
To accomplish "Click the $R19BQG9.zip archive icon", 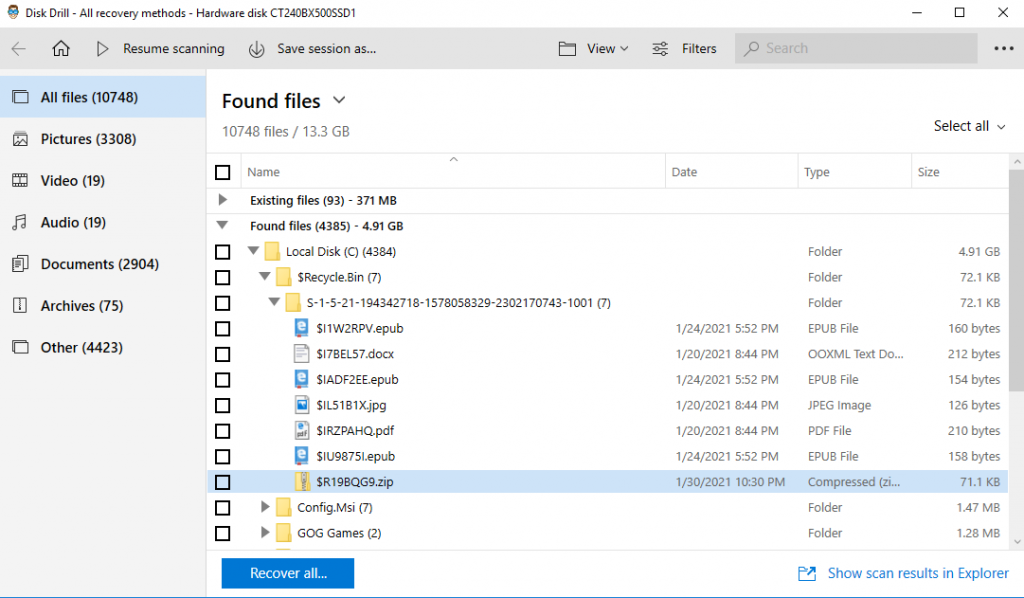I will tap(303, 482).
